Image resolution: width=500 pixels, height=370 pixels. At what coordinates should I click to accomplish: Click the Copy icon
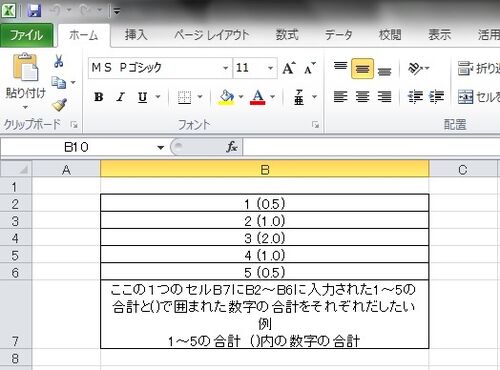tap(59, 82)
